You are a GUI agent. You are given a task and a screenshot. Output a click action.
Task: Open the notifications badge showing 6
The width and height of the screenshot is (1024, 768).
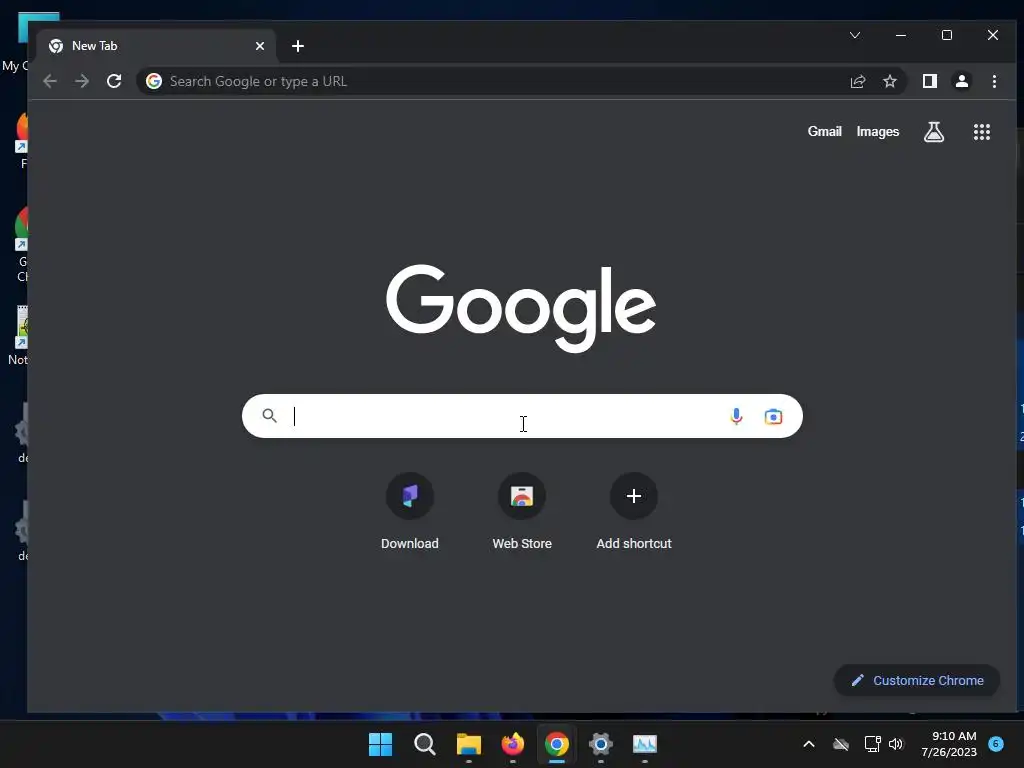996,743
